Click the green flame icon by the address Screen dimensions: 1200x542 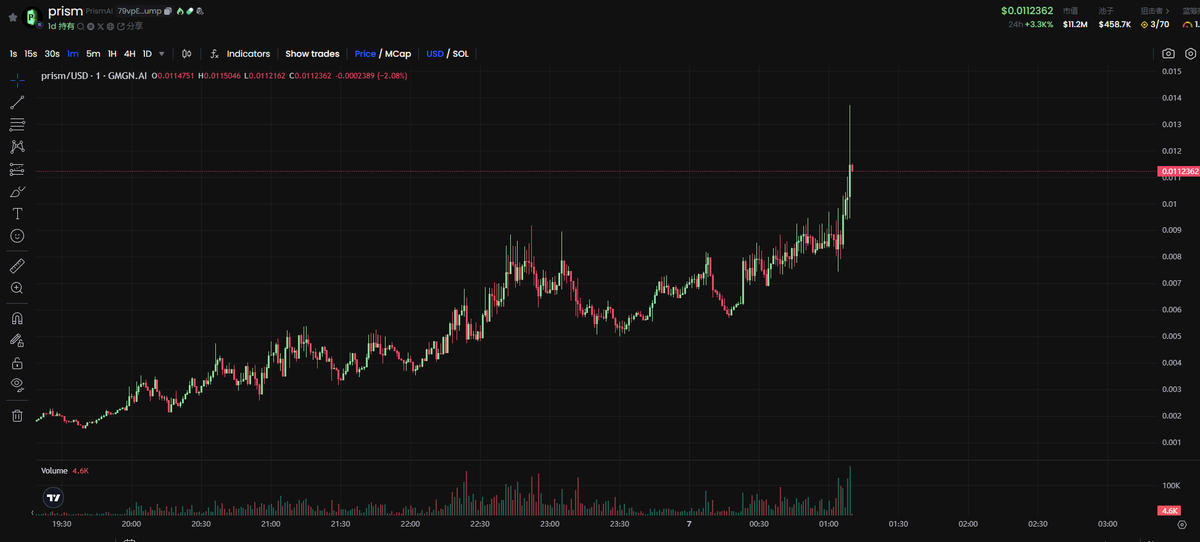[x=180, y=11]
